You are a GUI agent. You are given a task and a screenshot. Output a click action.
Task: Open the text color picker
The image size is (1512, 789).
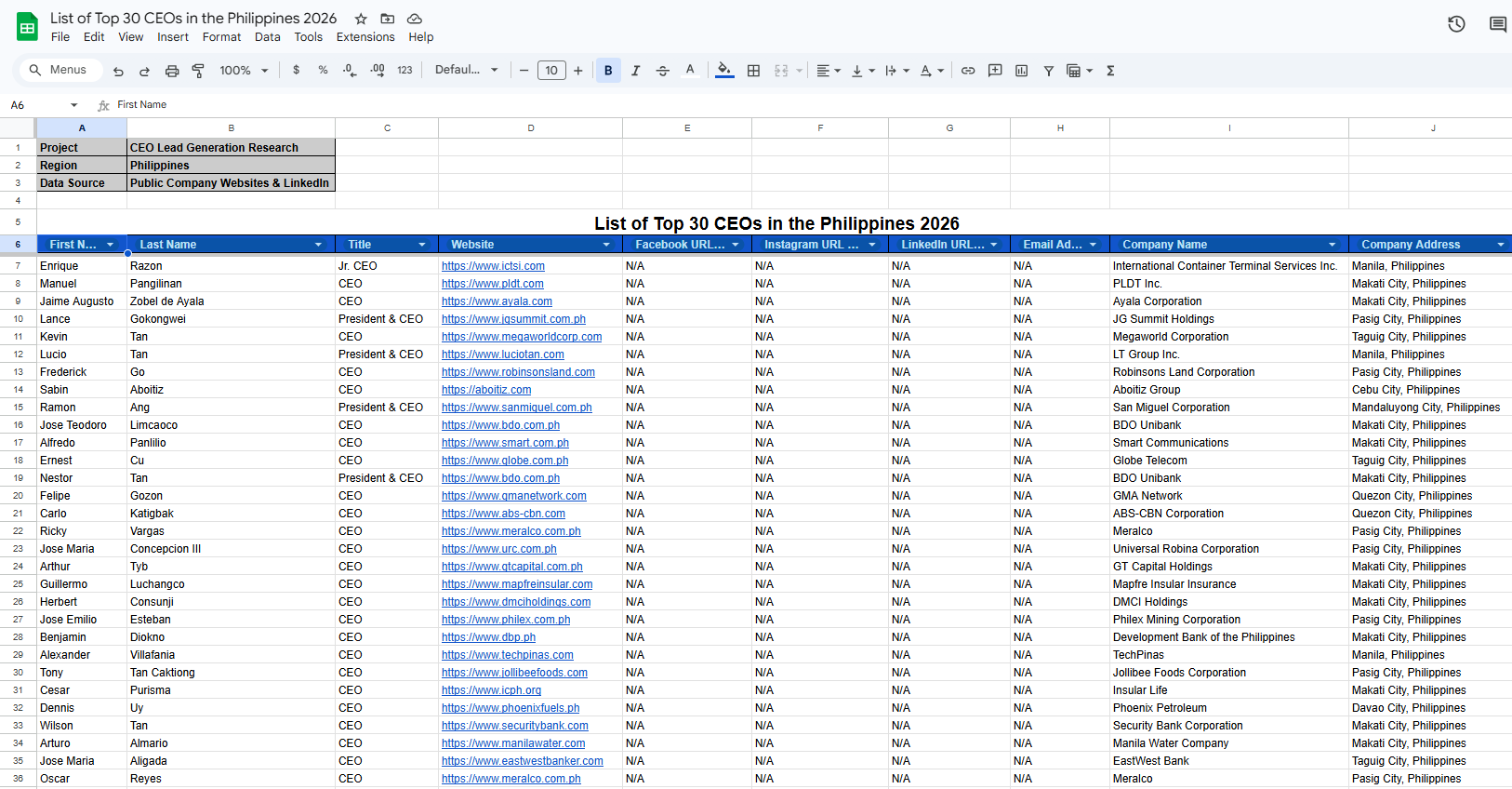pos(690,71)
